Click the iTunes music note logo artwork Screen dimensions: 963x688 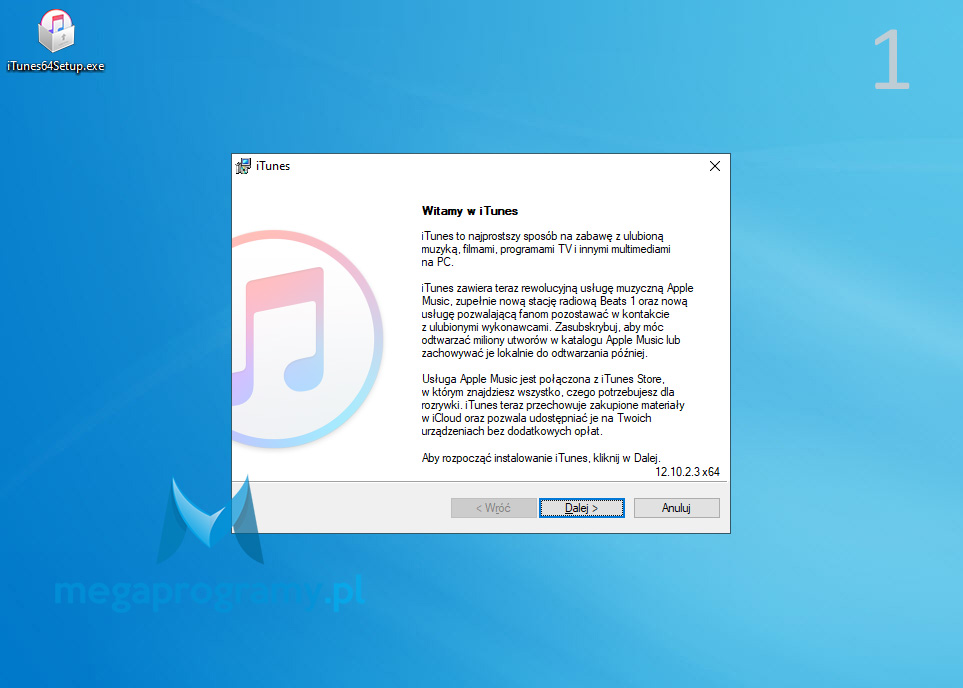[307, 338]
